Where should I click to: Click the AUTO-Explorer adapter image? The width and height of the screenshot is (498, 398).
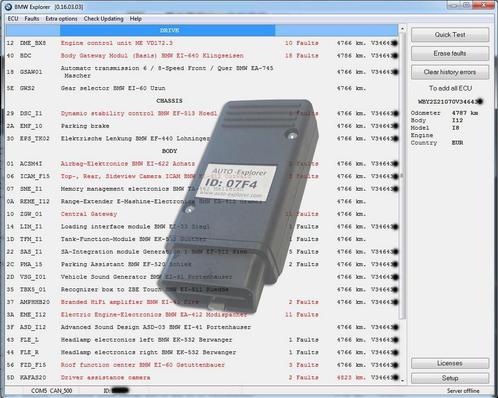(239, 207)
